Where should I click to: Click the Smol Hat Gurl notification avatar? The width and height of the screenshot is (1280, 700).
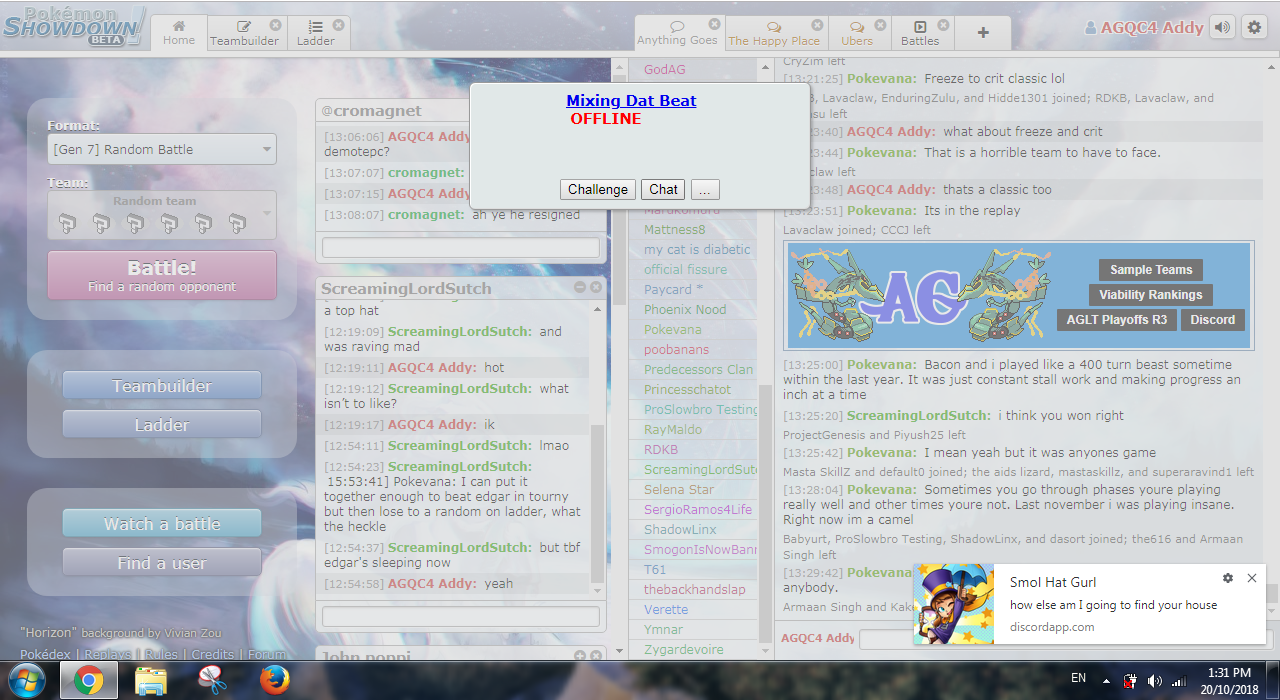pos(954,604)
